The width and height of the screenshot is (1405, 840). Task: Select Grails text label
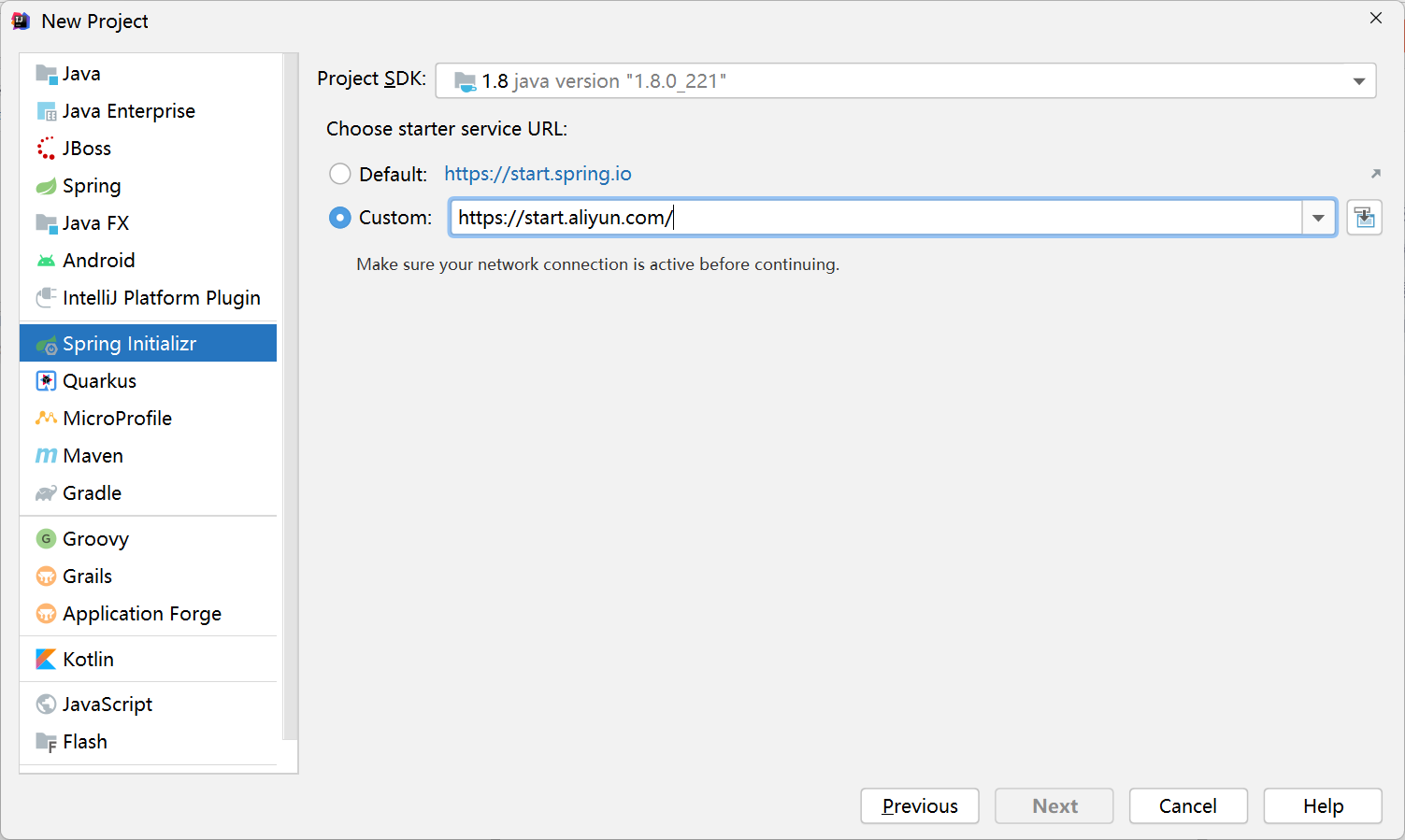(87, 577)
